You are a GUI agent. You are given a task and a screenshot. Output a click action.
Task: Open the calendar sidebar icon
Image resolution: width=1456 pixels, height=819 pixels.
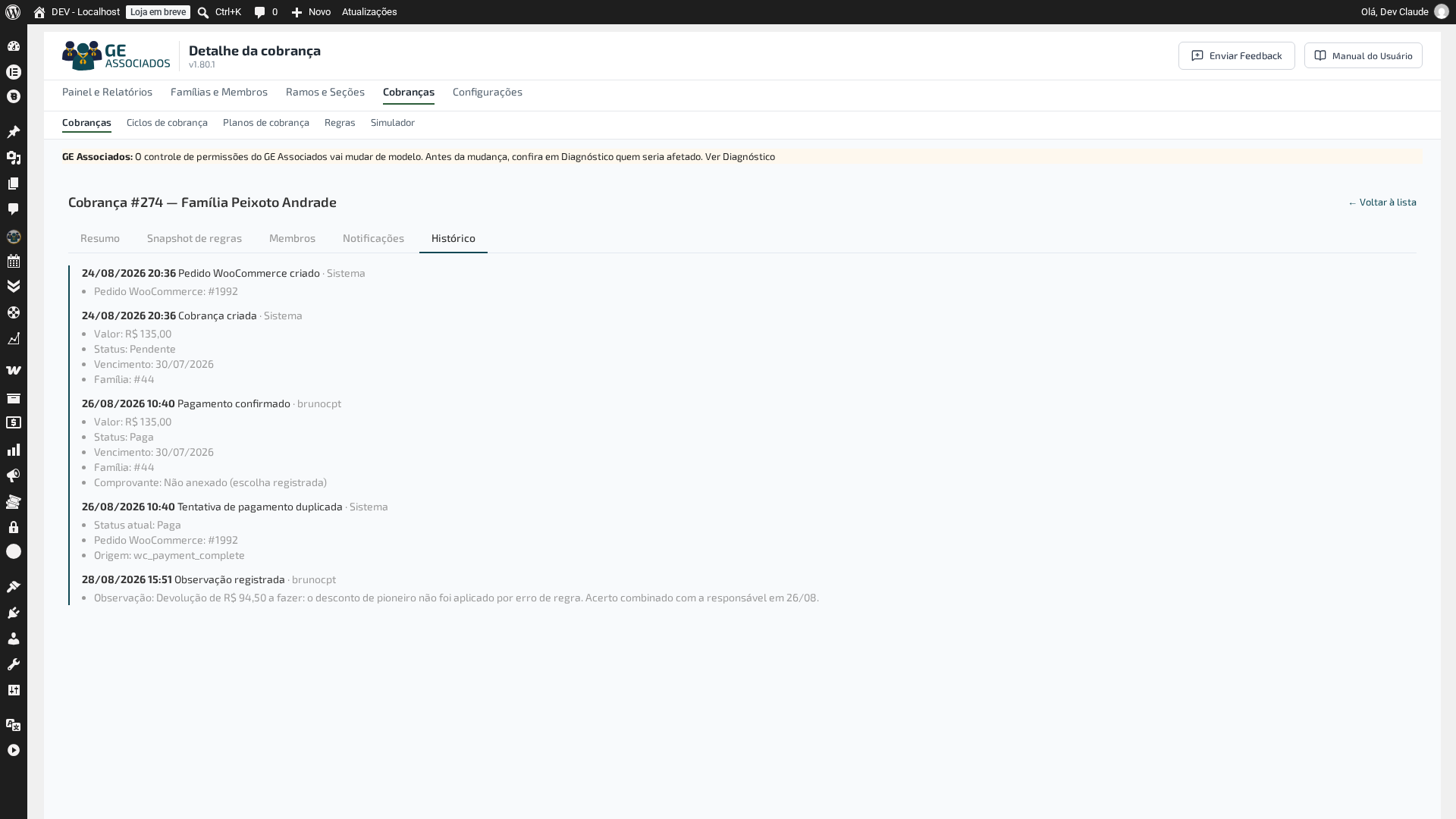(x=14, y=262)
